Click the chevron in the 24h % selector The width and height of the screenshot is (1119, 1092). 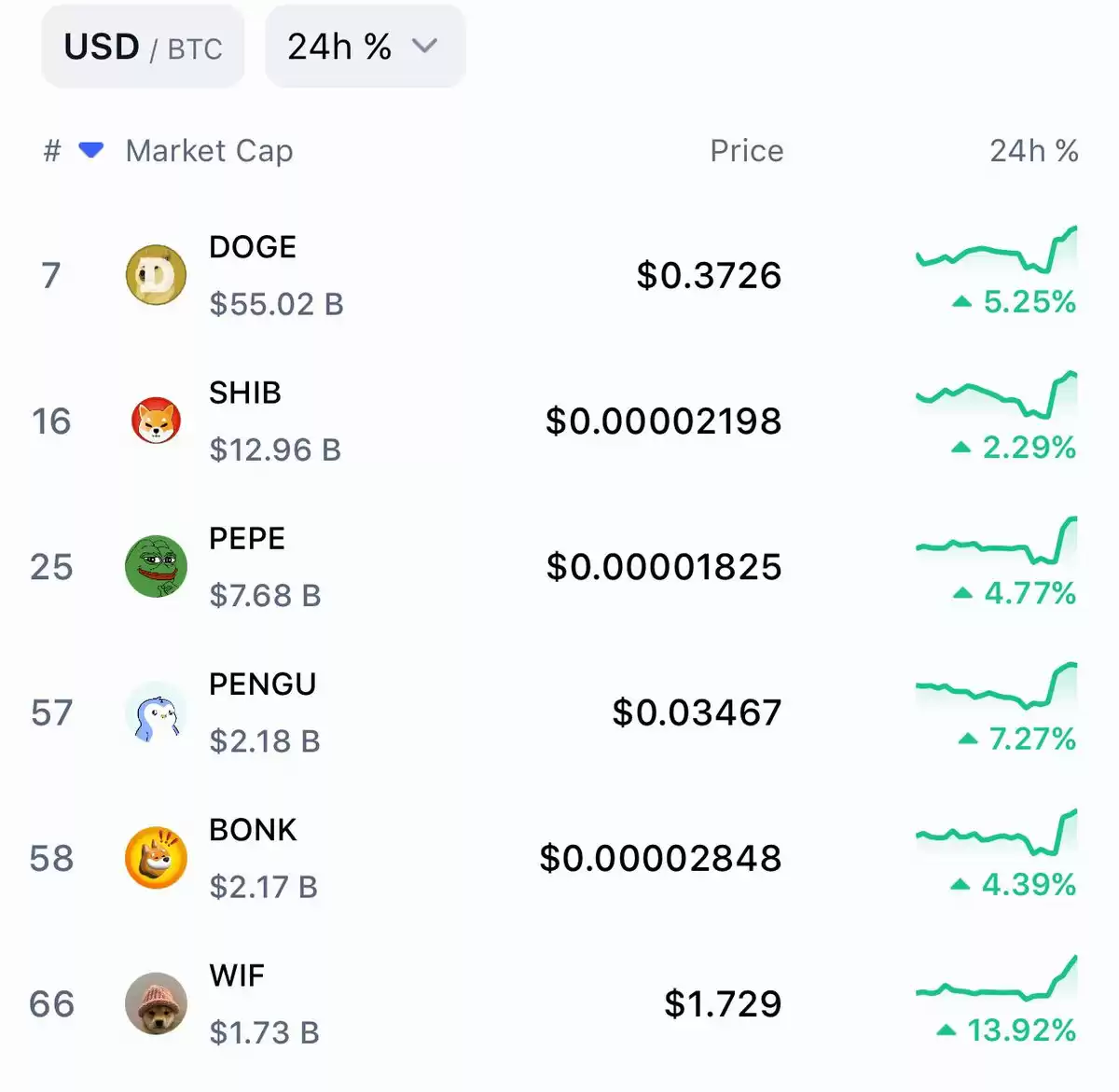point(424,46)
